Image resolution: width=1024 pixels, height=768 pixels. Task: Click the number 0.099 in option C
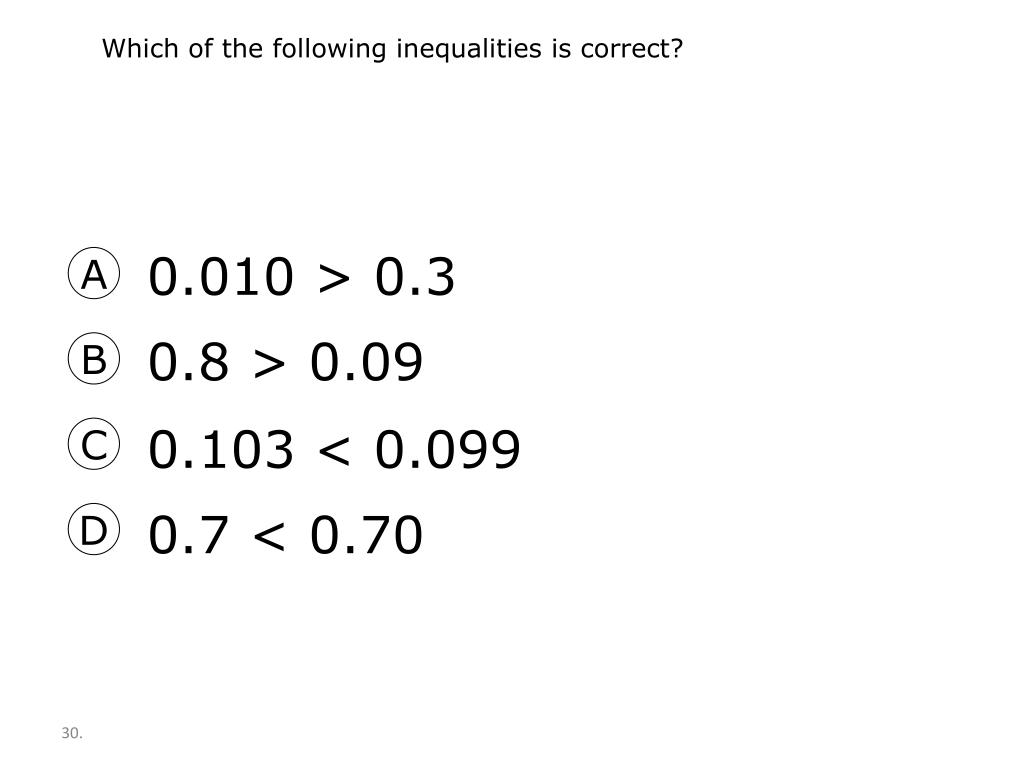click(447, 449)
